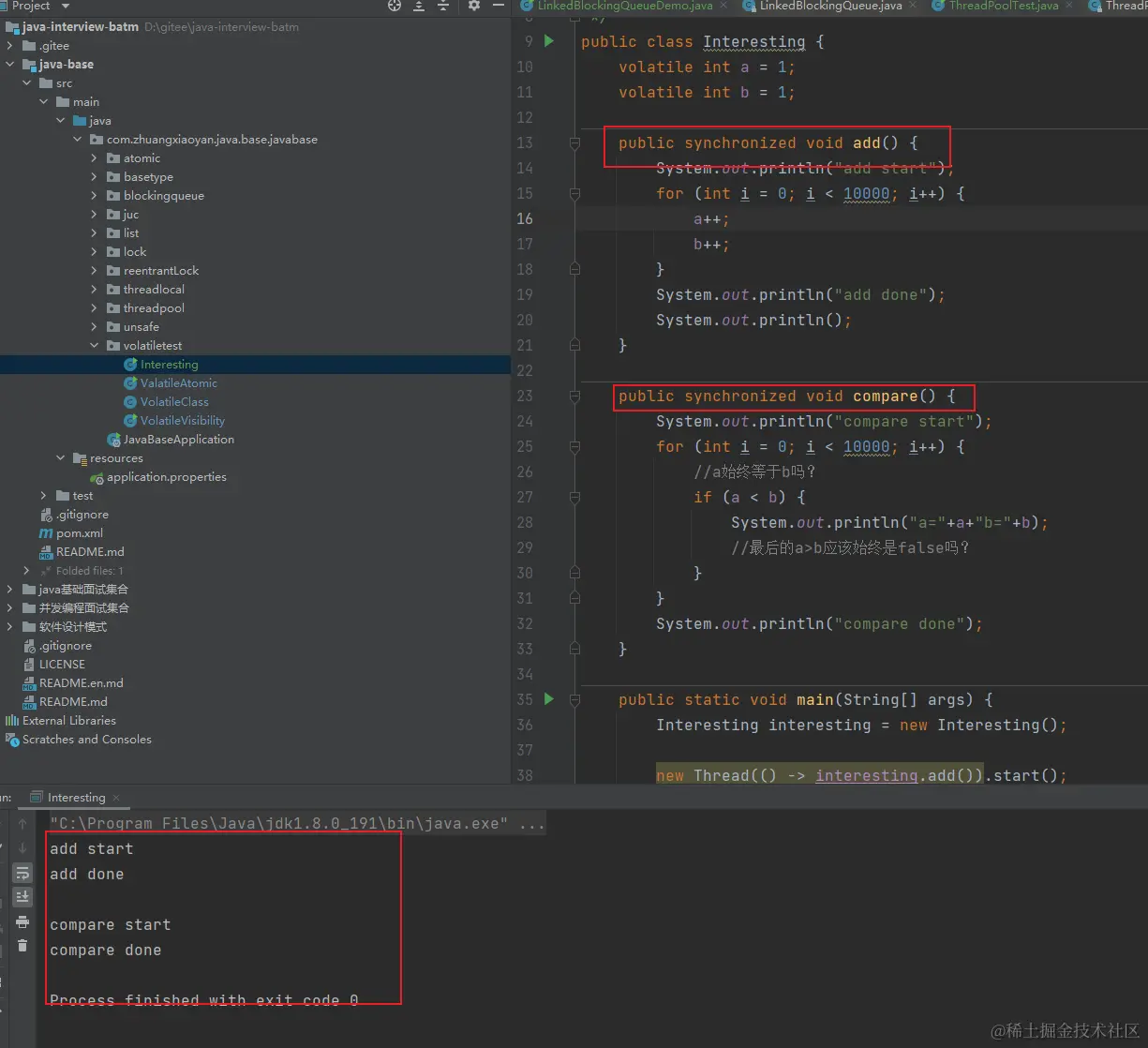
Task: Close the Interesting run tab
Action: (x=117, y=798)
